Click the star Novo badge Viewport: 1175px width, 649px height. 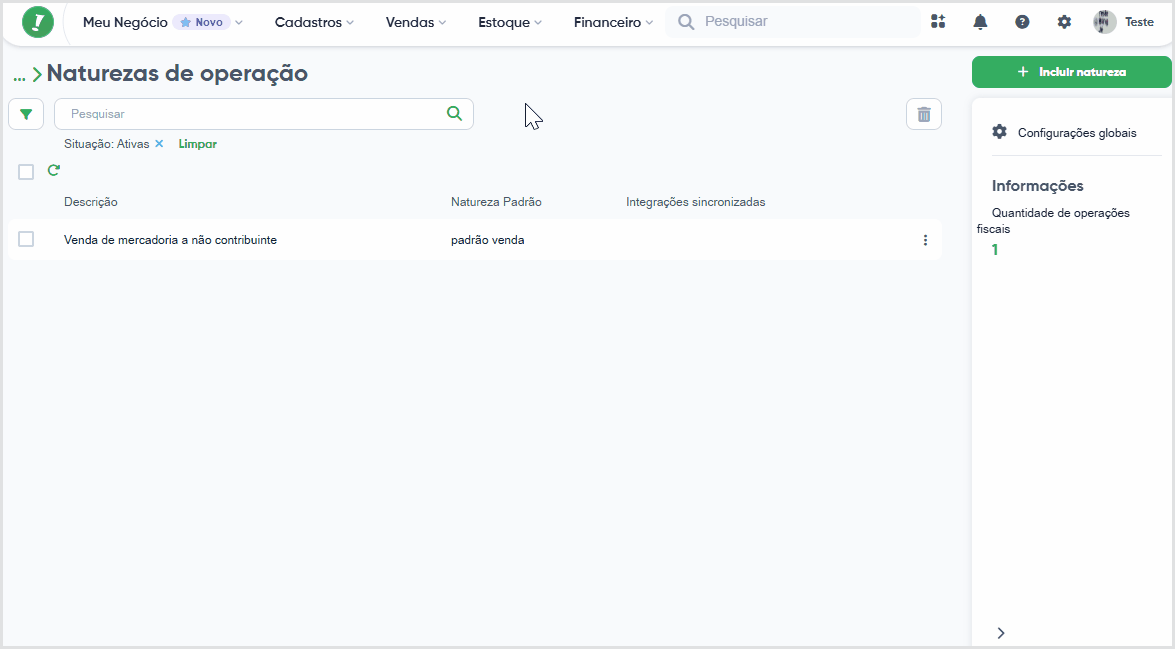click(202, 22)
